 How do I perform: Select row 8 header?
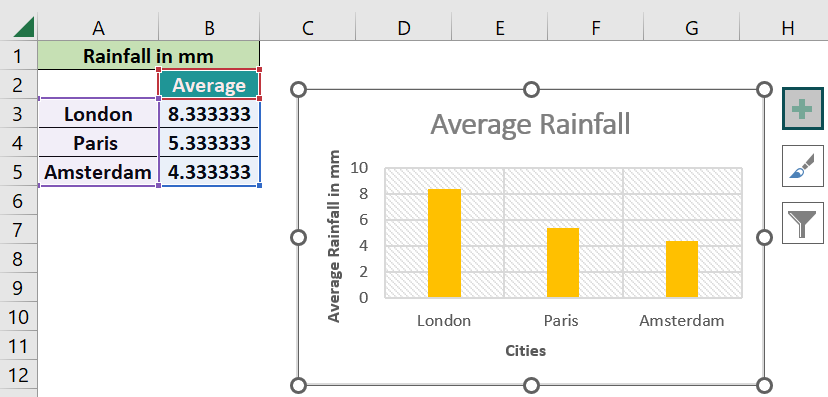tap(18, 259)
